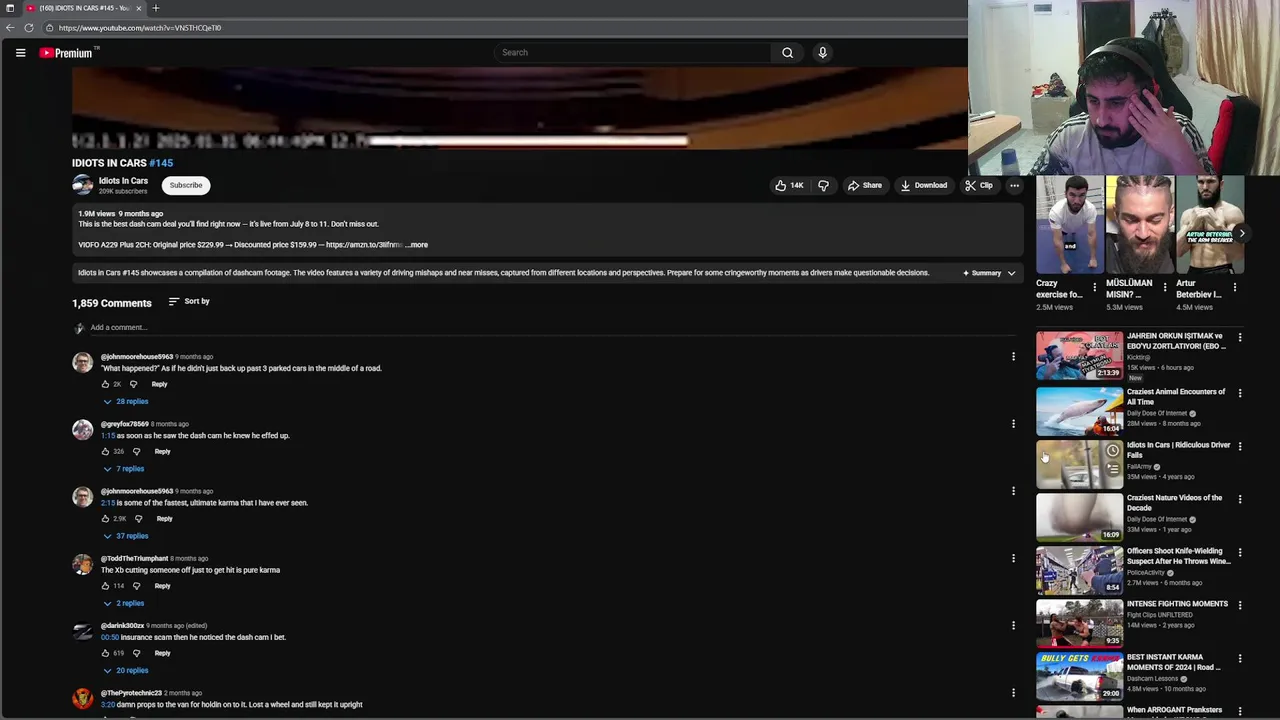Like the video with 14K thumbs up
Screen dimensions: 1280x720
(x=788, y=185)
